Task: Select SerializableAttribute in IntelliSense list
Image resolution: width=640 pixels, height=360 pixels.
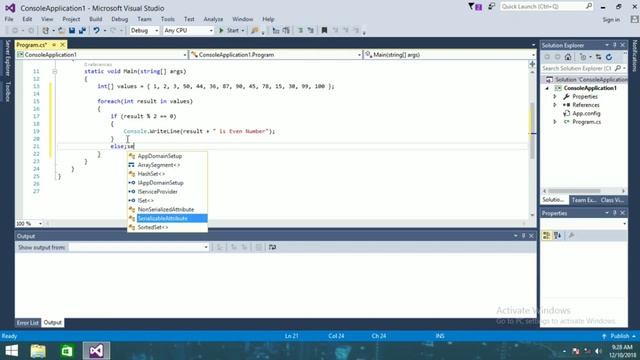Action: (167, 218)
